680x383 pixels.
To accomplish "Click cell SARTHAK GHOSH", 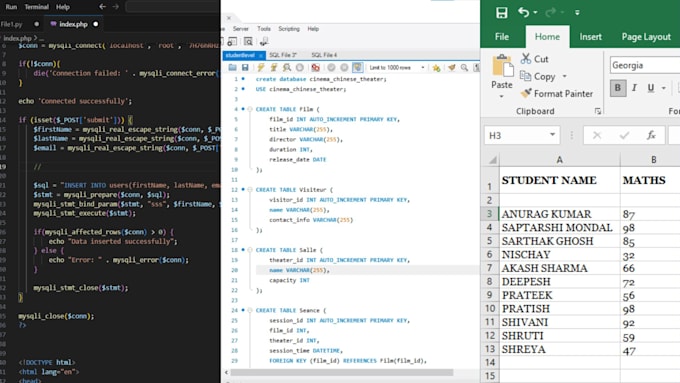I will (559, 241).
